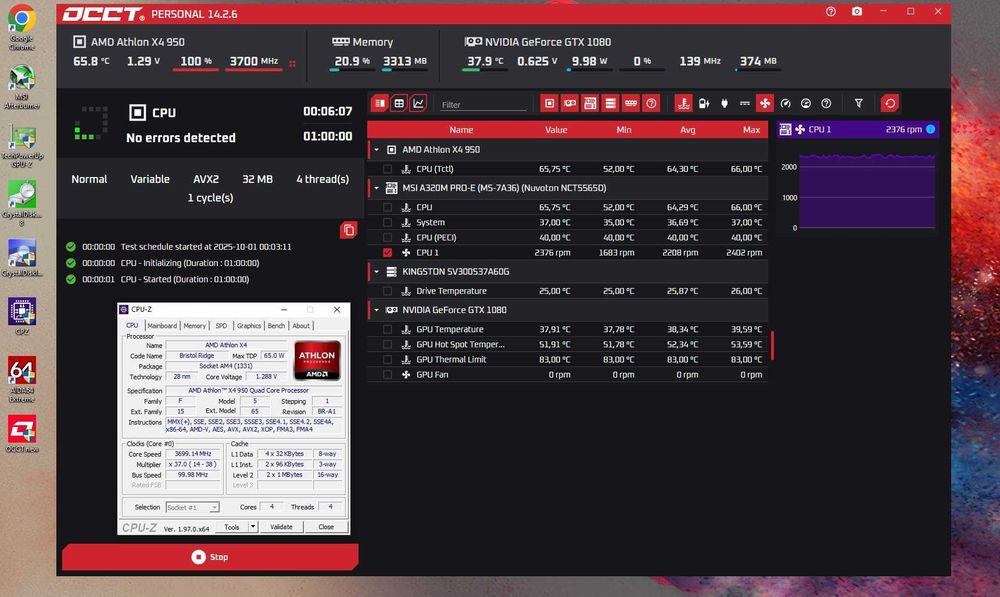Collapse the KINGSTON SV300S37A60G group
1000x597 pixels.
coord(376,272)
